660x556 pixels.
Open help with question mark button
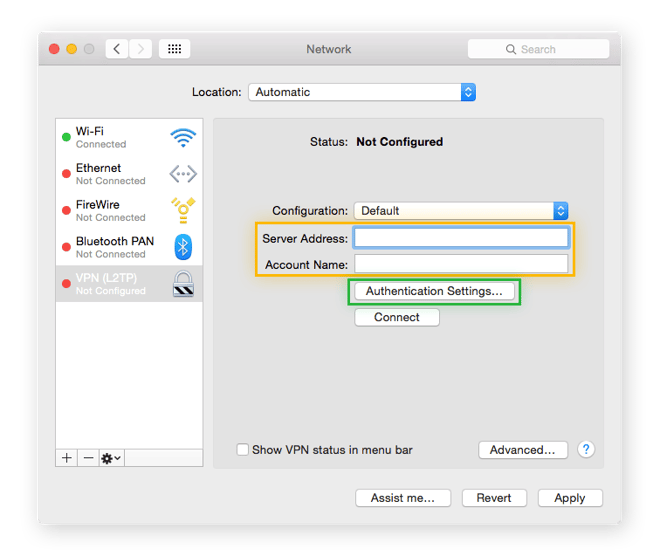(x=586, y=450)
